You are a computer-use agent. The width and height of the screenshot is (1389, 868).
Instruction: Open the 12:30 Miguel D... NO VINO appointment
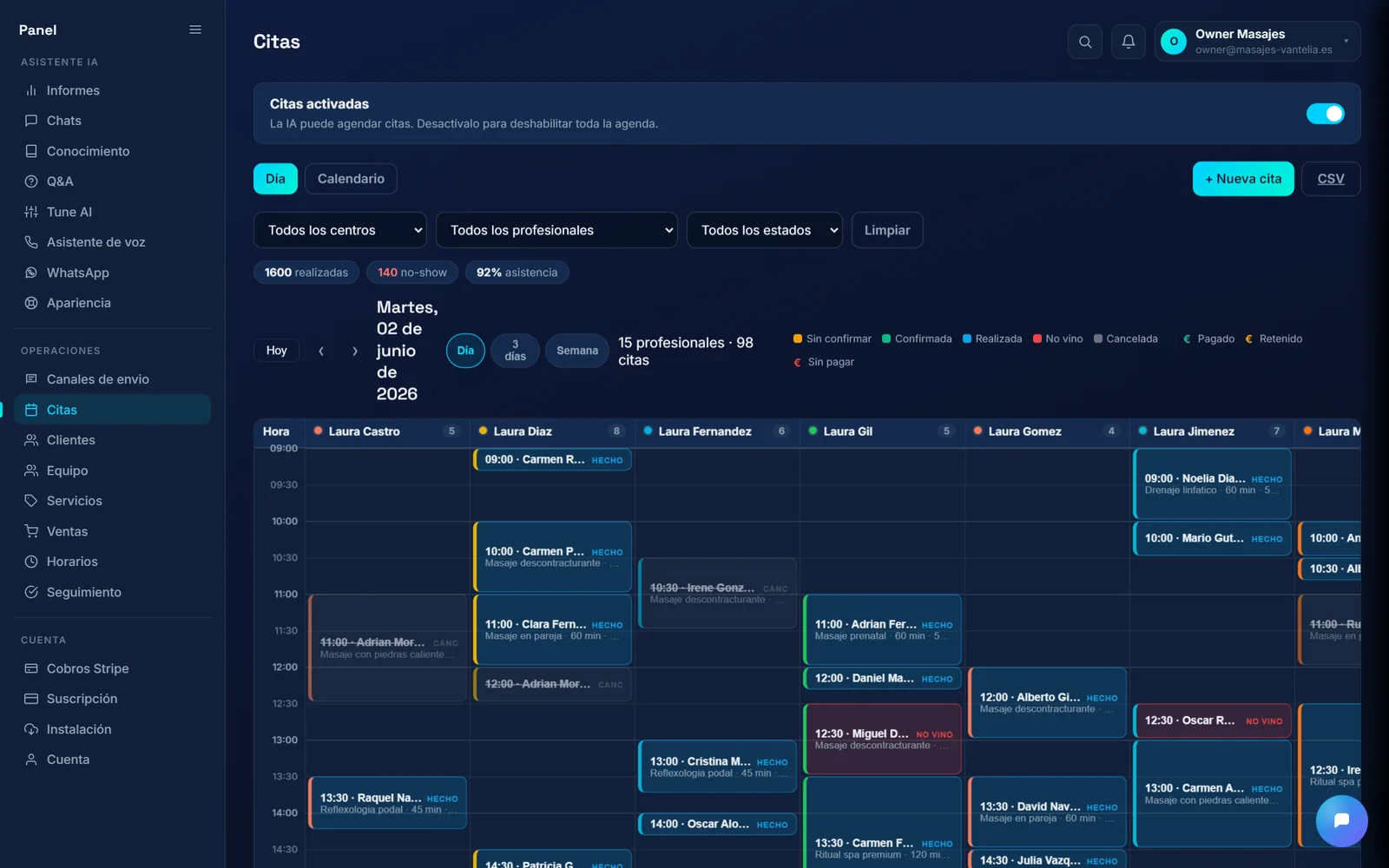coord(882,740)
